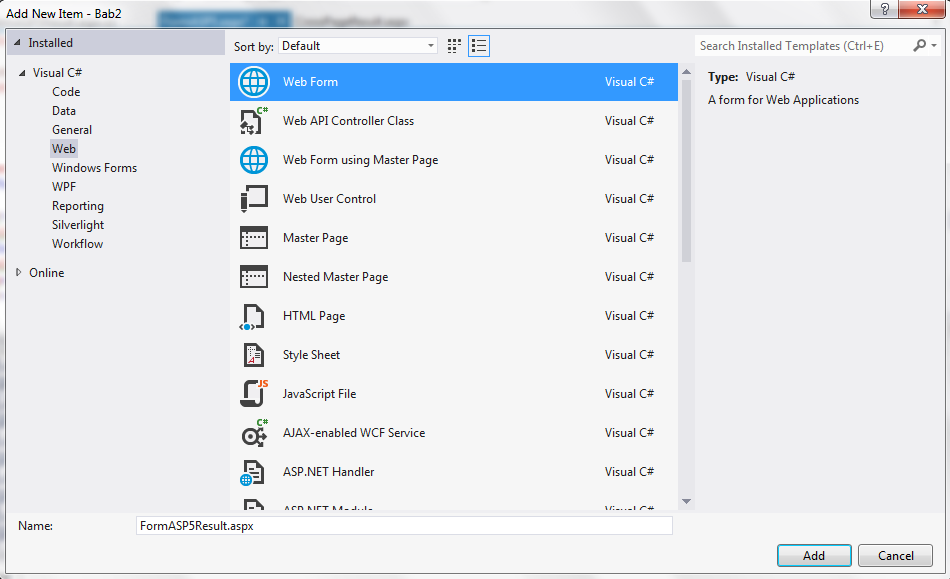Click the HTML Page icon
Viewport: 950px width, 579px height.
coord(252,316)
